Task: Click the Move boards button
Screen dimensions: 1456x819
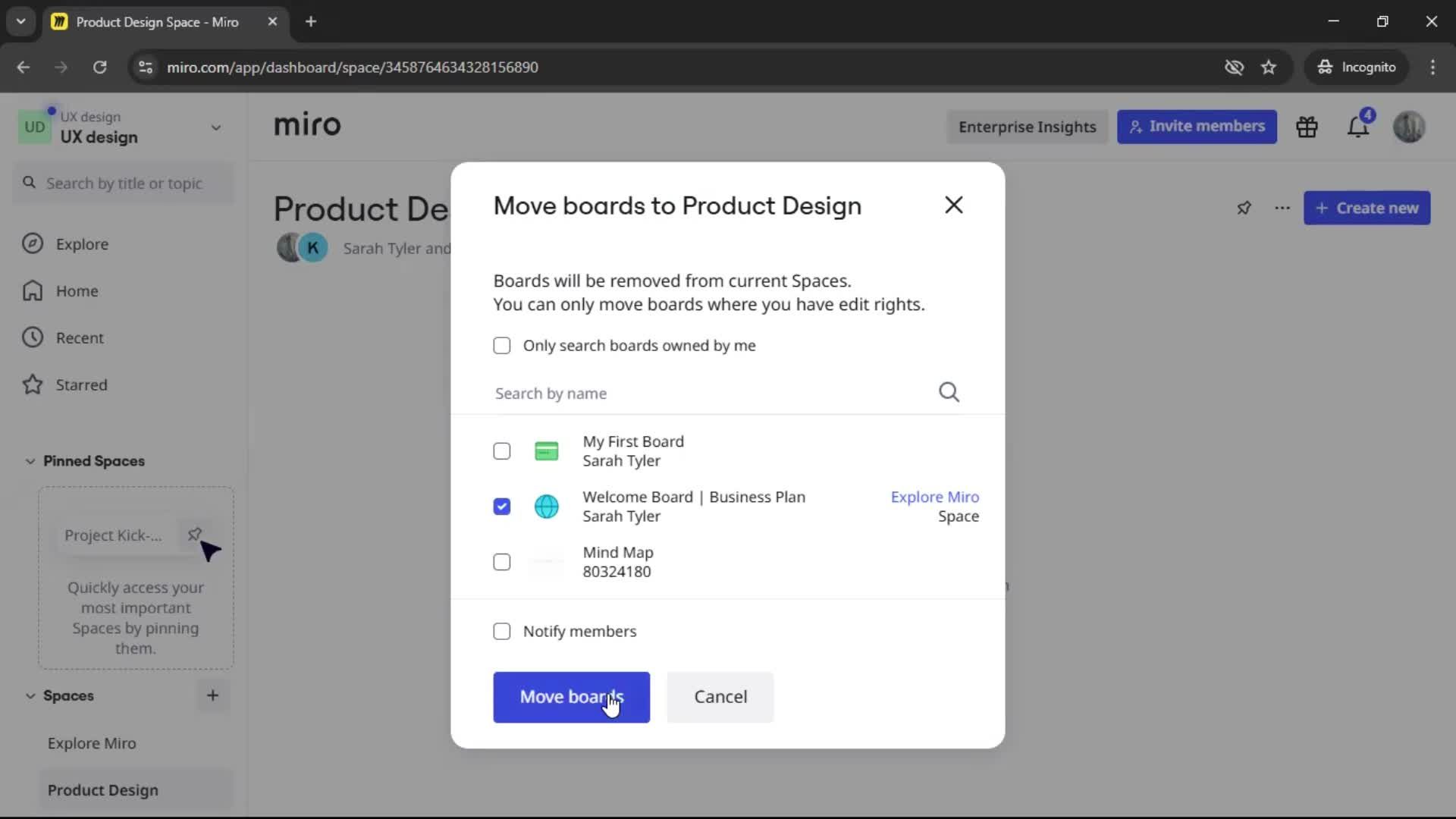Action: 571,697
